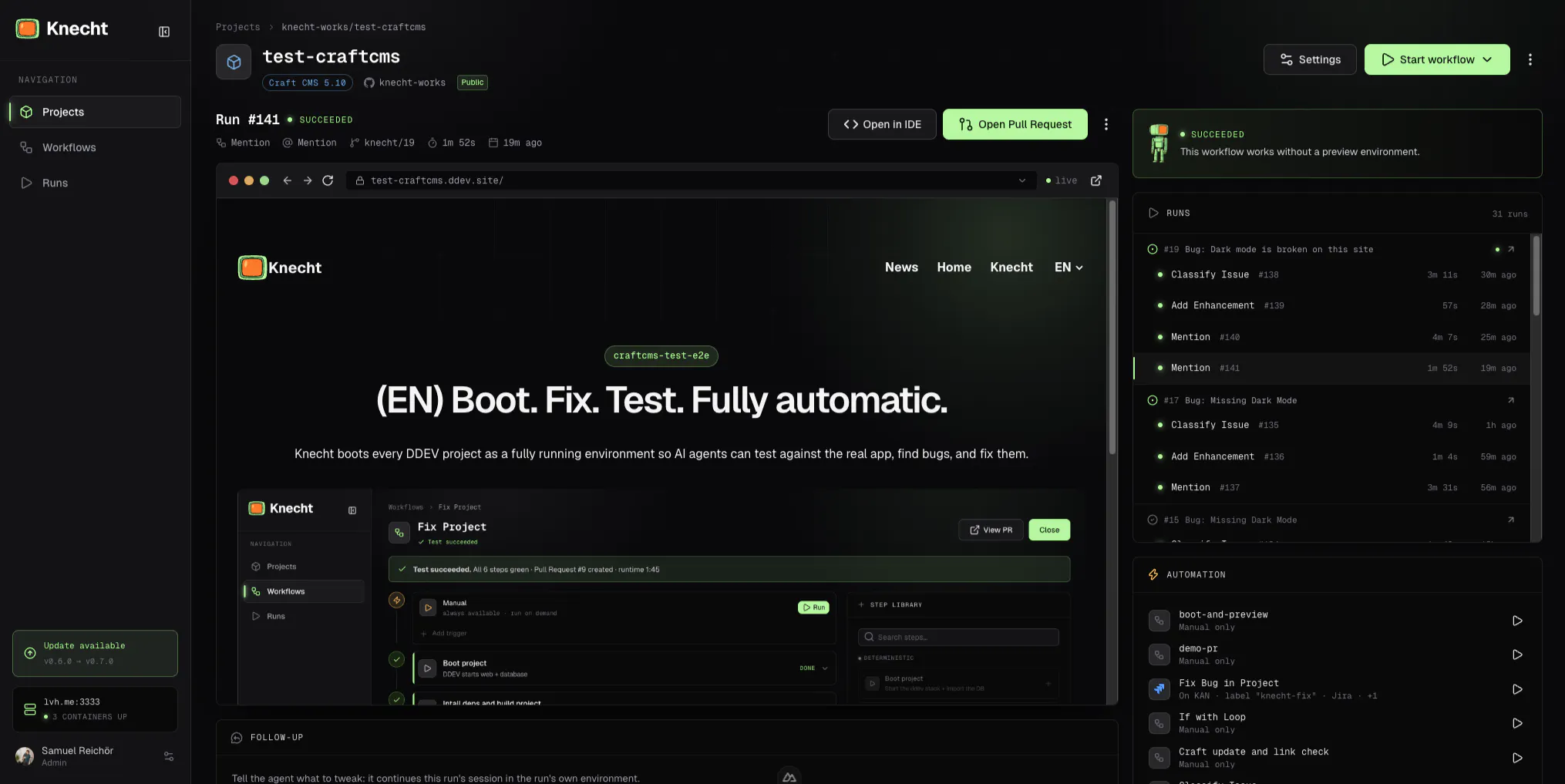This screenshot has width=1565, height=784.
Task: Go forward in the preview browser
Action: pyautogui.click(x=308, y=180)
